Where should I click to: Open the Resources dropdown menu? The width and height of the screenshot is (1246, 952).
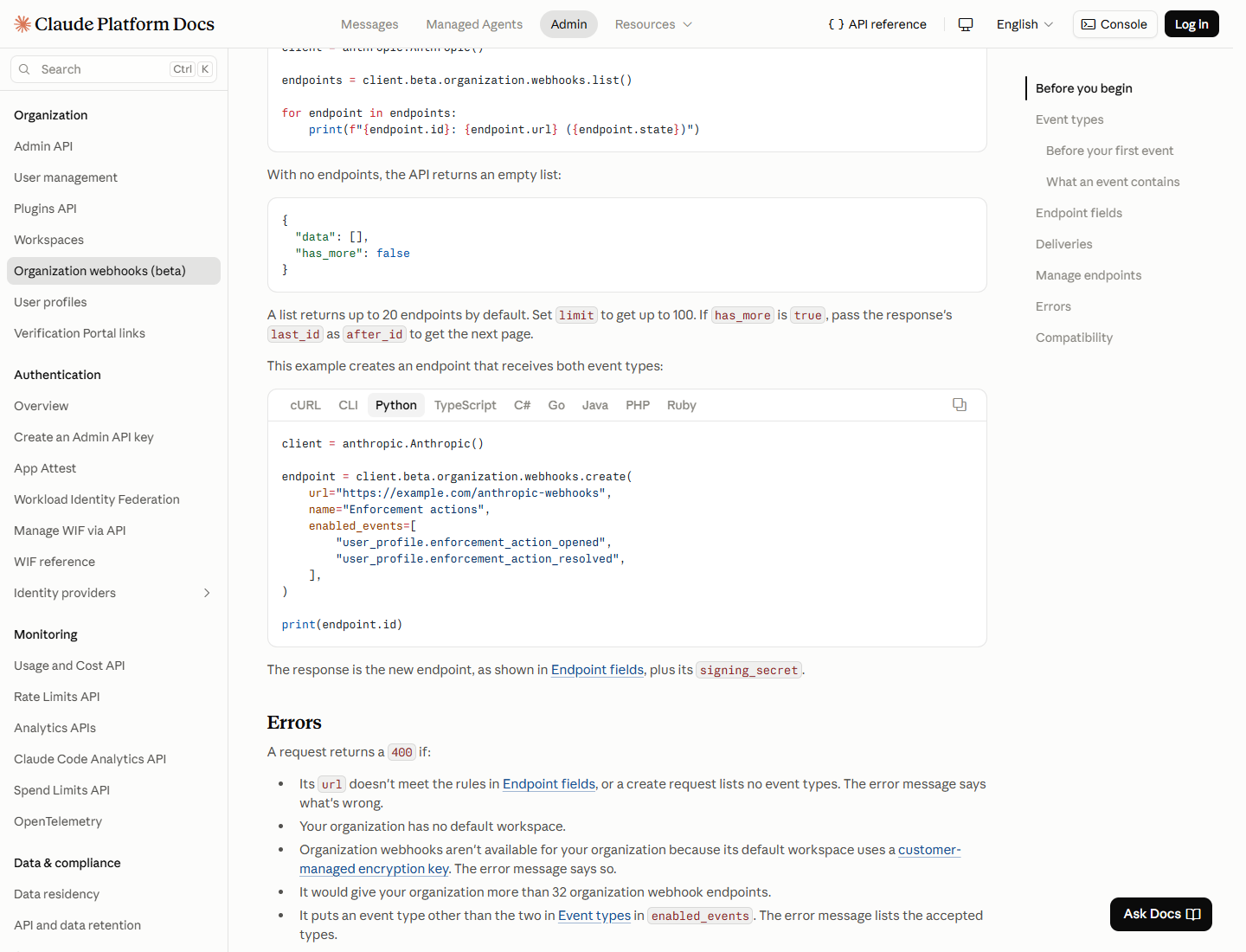coord(653,24)
